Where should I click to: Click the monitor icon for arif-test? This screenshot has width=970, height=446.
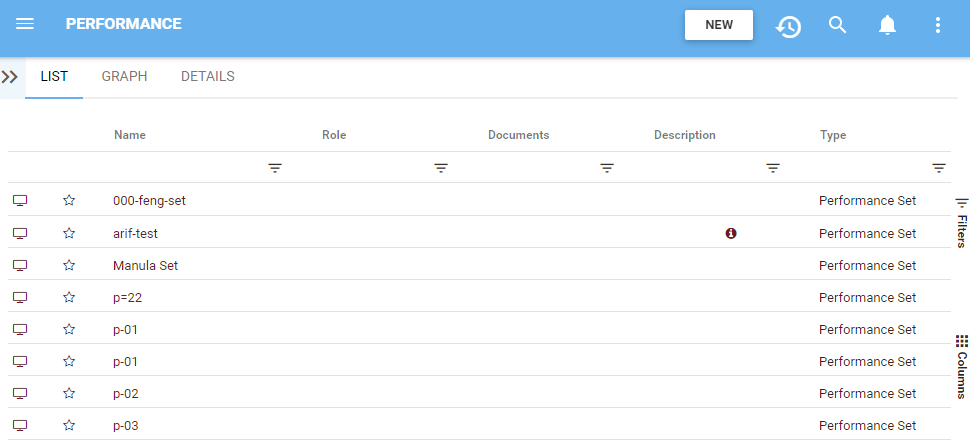pyautogui.click(x=20, y=233)
